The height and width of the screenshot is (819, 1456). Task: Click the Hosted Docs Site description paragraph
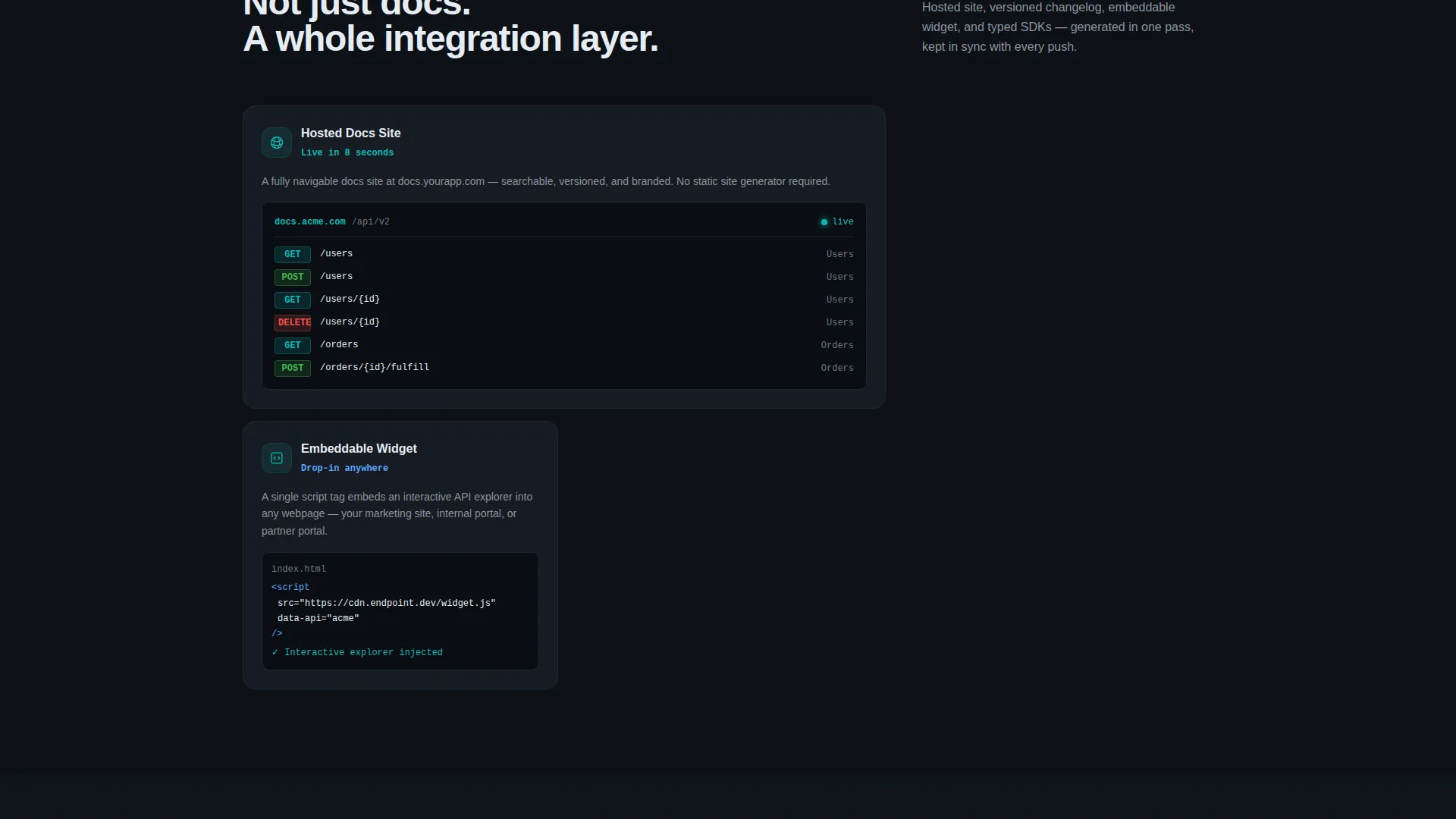pyautogui.click(x=546, y=181)
